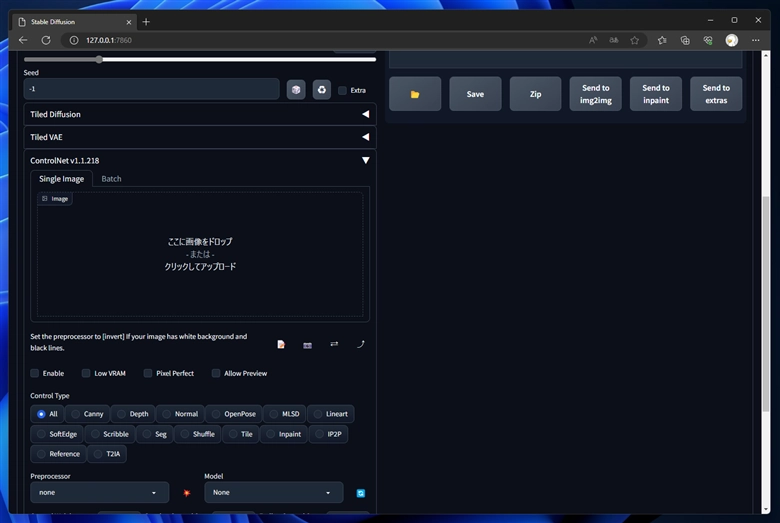Open a new browser tab

(x=146, y=22)
